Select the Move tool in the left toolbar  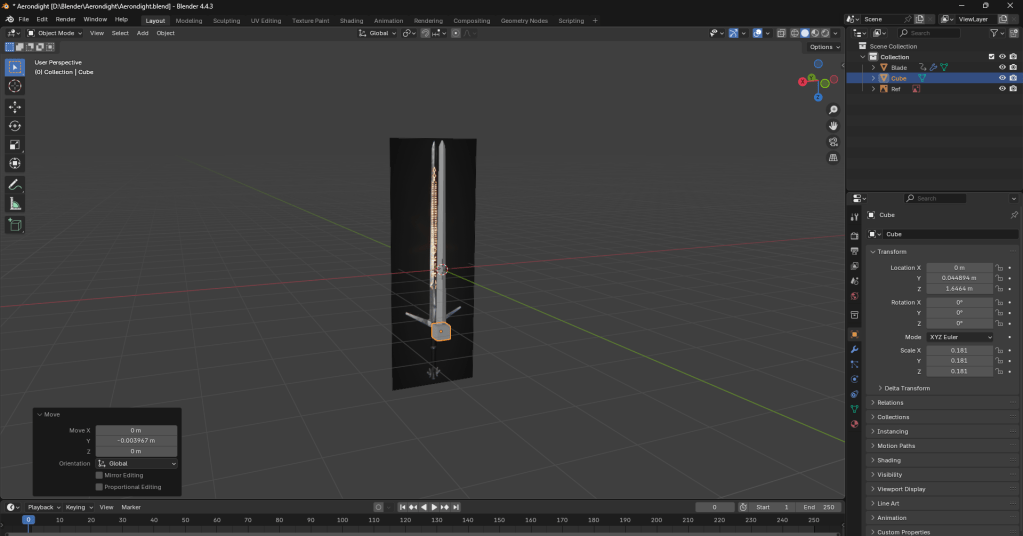[15, 106]
